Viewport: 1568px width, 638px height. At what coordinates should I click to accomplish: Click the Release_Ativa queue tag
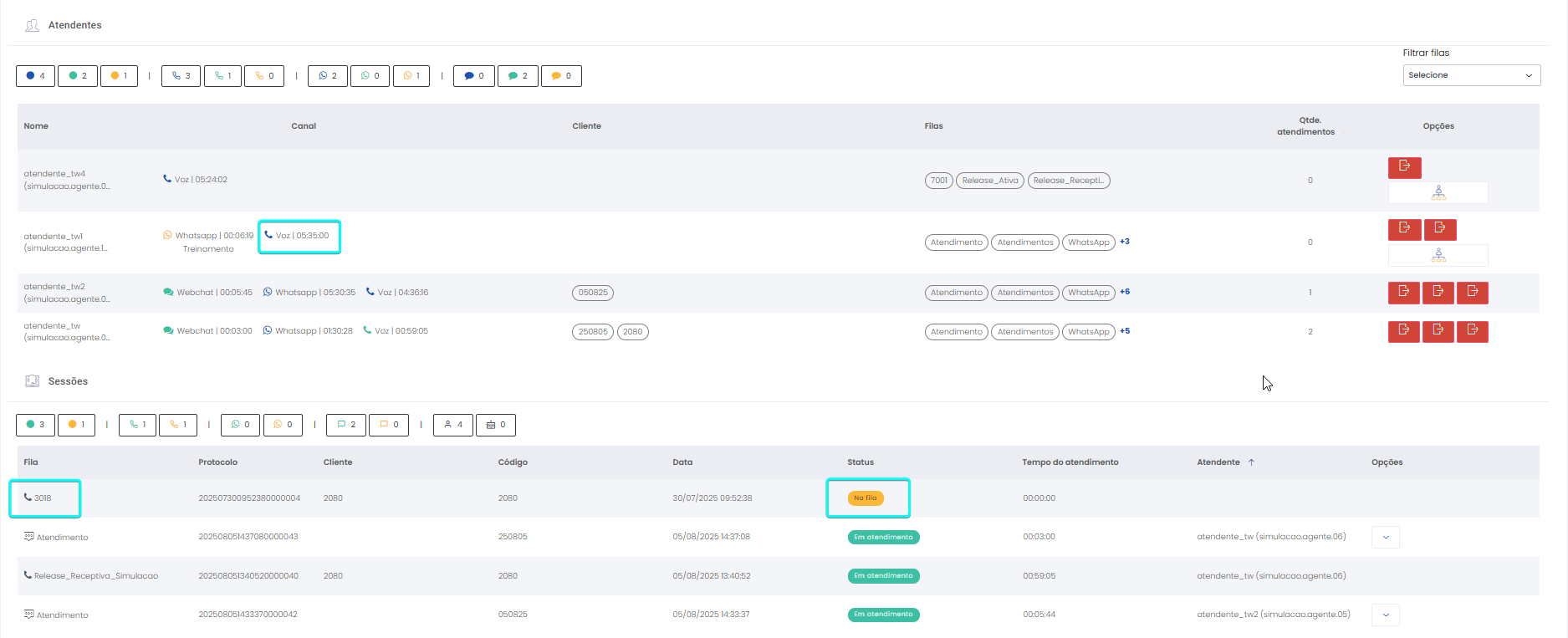pyautogui.click(x=989, y=181)
